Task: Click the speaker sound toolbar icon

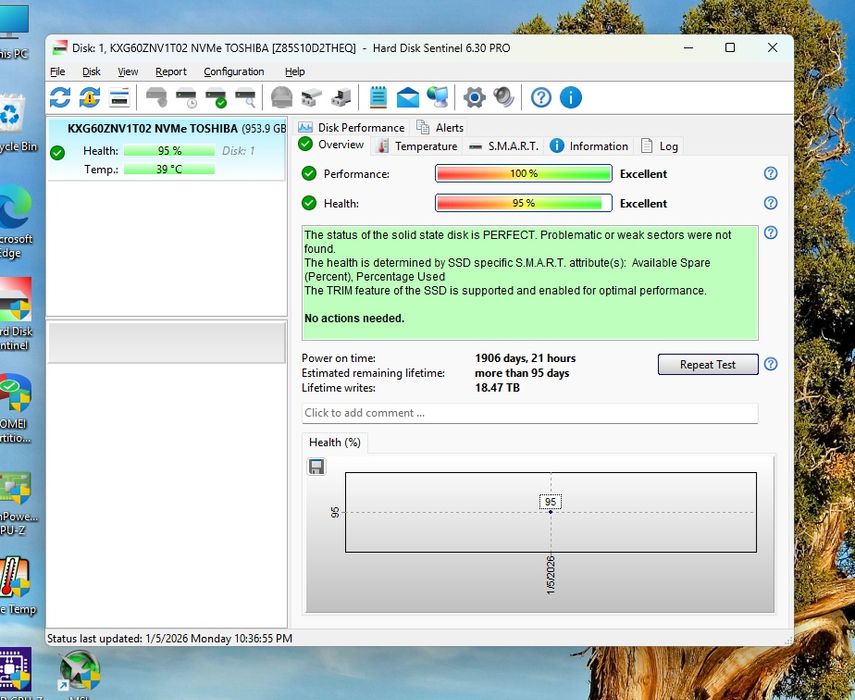Action: click(x=504, y=98)
